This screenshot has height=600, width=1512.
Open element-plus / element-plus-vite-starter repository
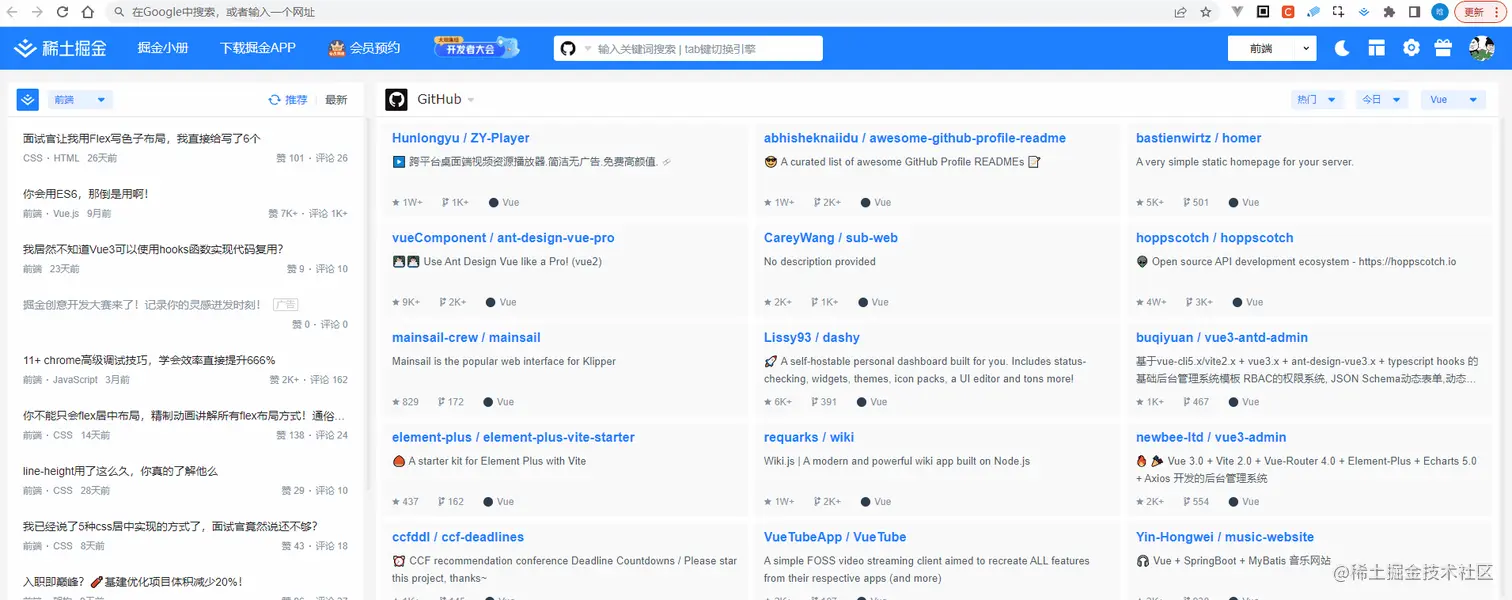pyautogui.click(x=513, y=438)
